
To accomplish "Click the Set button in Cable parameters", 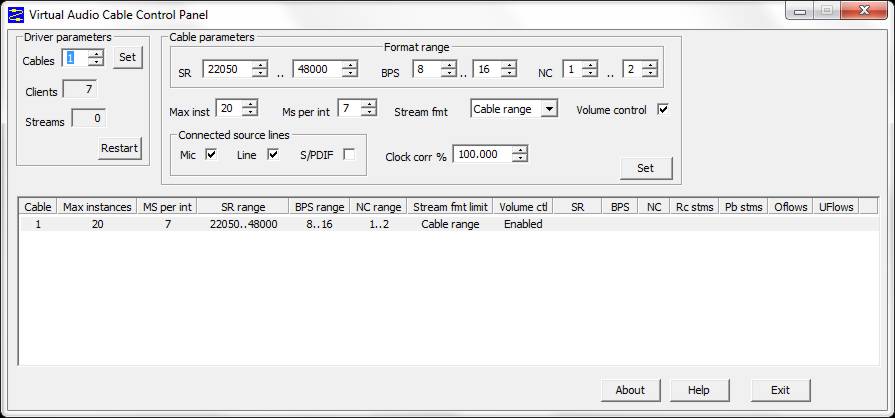I will 646,168.
